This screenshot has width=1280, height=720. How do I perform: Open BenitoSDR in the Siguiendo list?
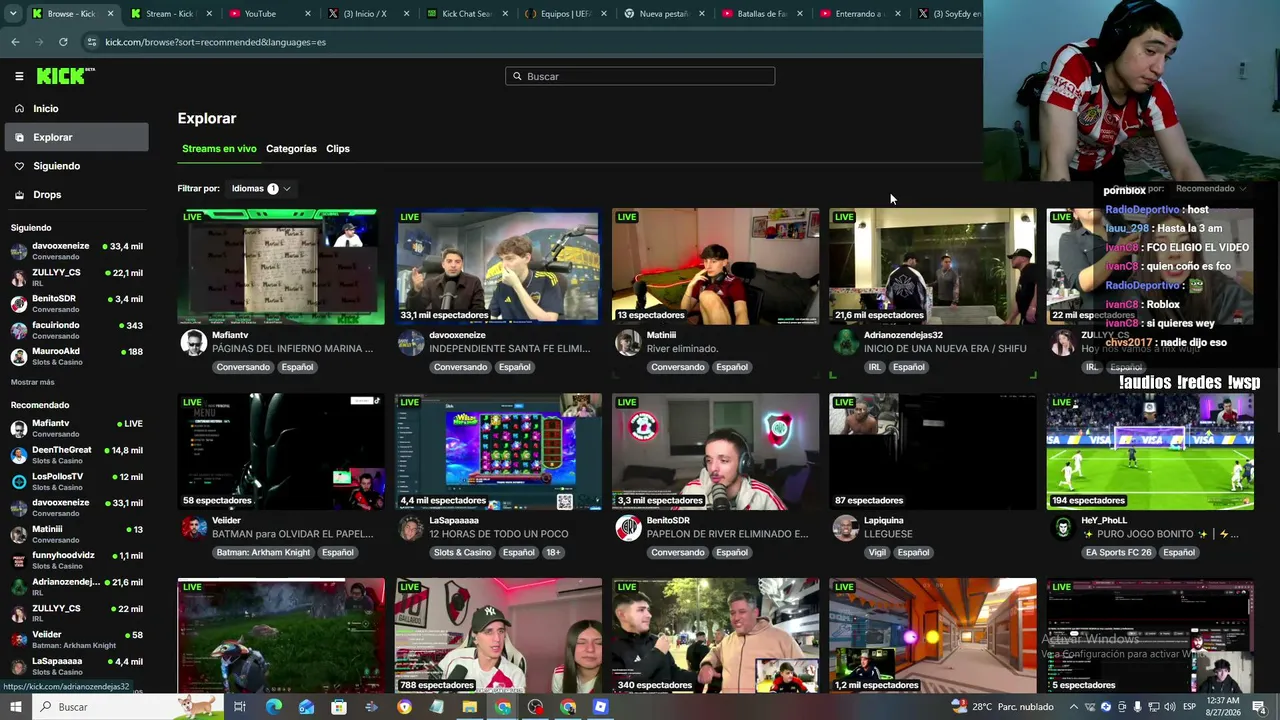click(x=77, y=303)
